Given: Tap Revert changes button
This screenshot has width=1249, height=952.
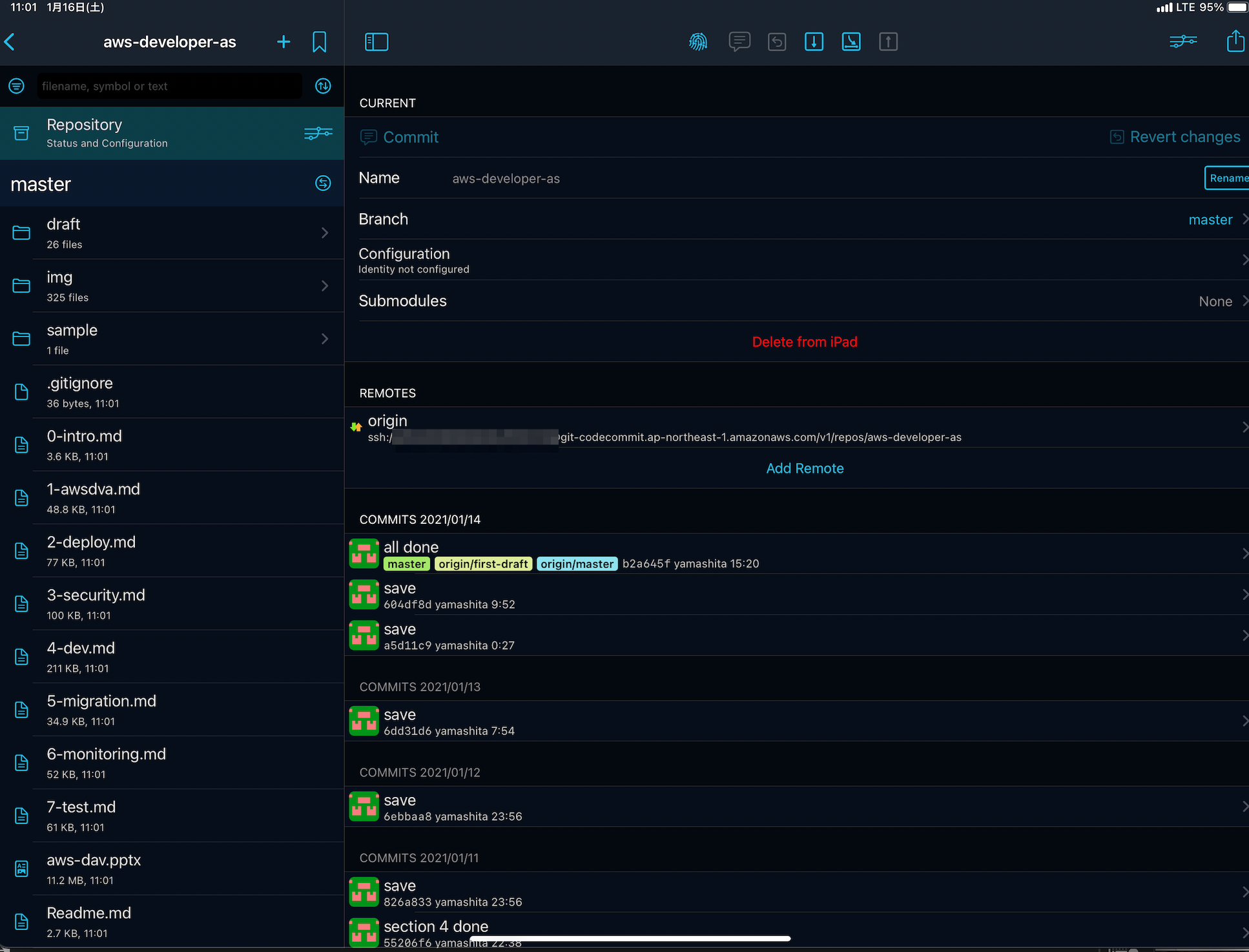Looking at the screenshot, I should 1175,137.
